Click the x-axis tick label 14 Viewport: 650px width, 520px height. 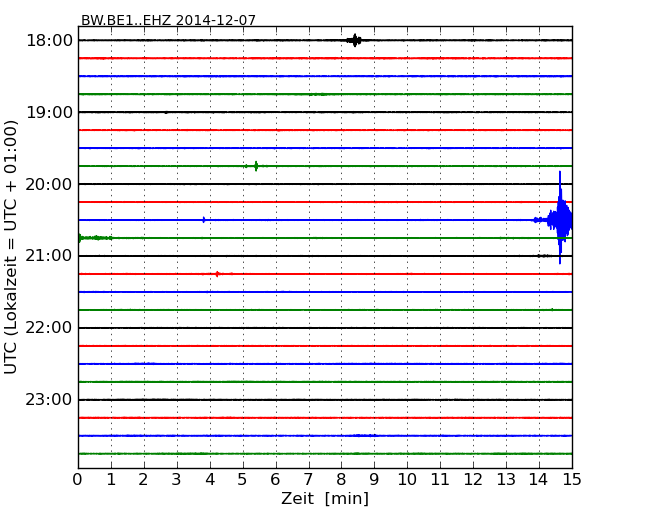tap(539, 480)
